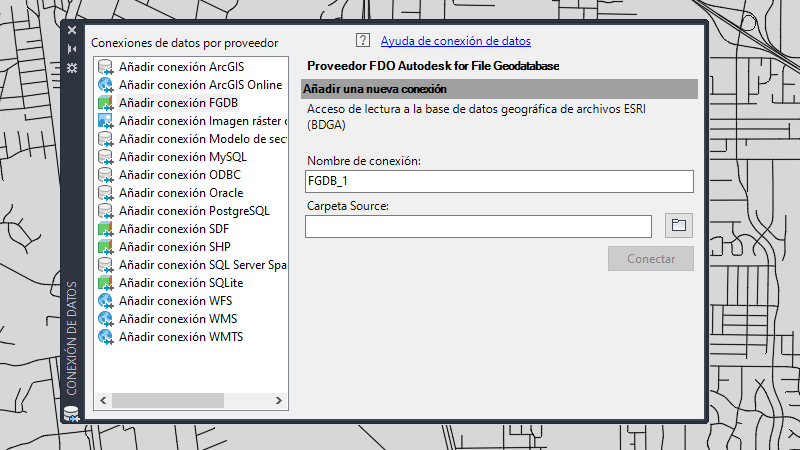
Task: Select Añadir conexión ArcGIS Online
Action: coord(201,85)
